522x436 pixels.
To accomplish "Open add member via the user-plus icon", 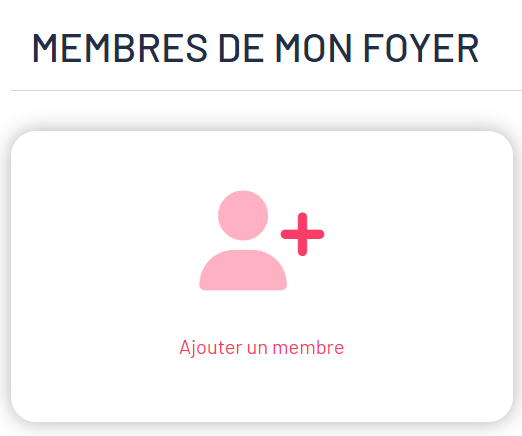I will [x=262, y=240].
